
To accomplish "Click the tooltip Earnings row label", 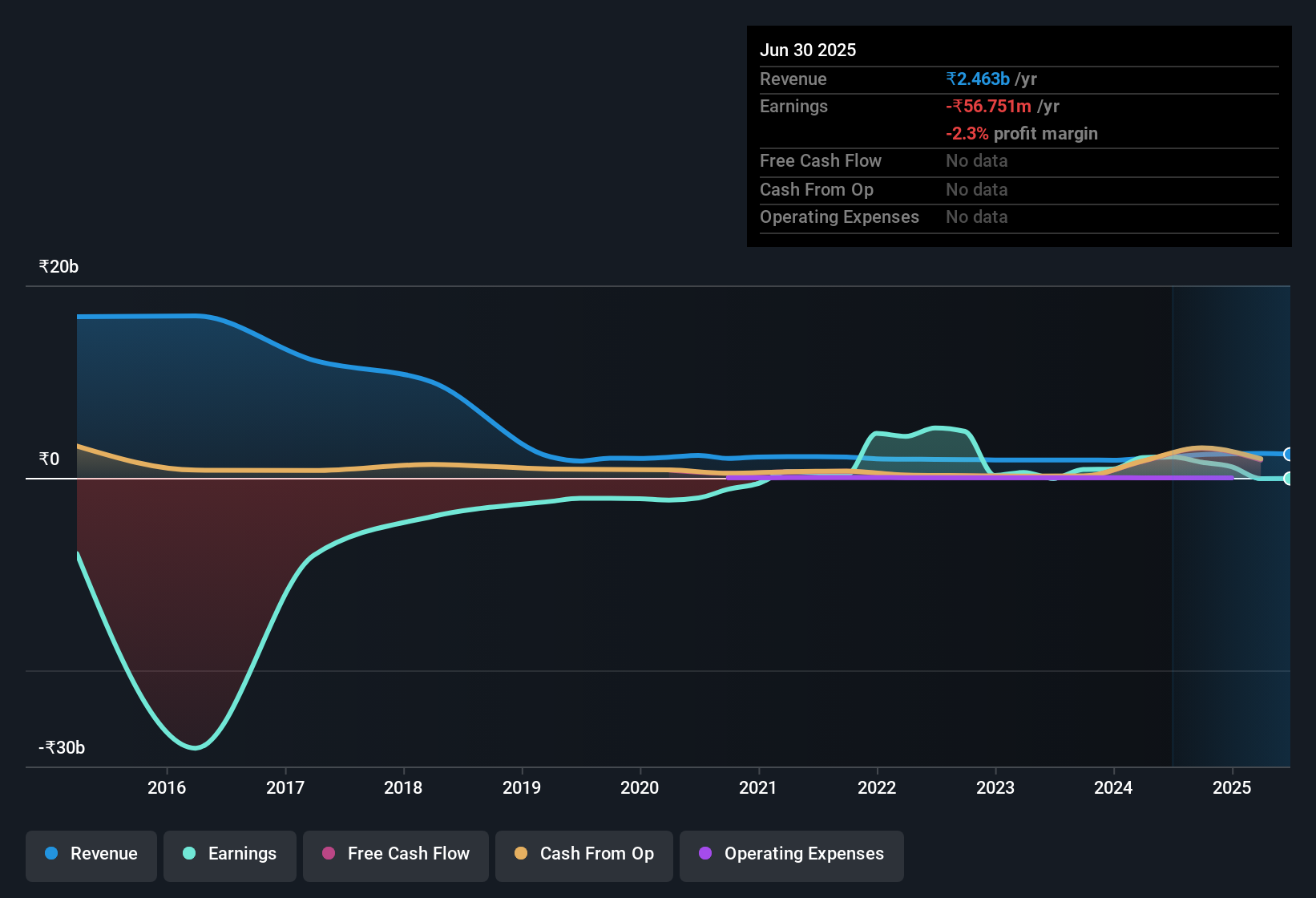I will [793, 106].
